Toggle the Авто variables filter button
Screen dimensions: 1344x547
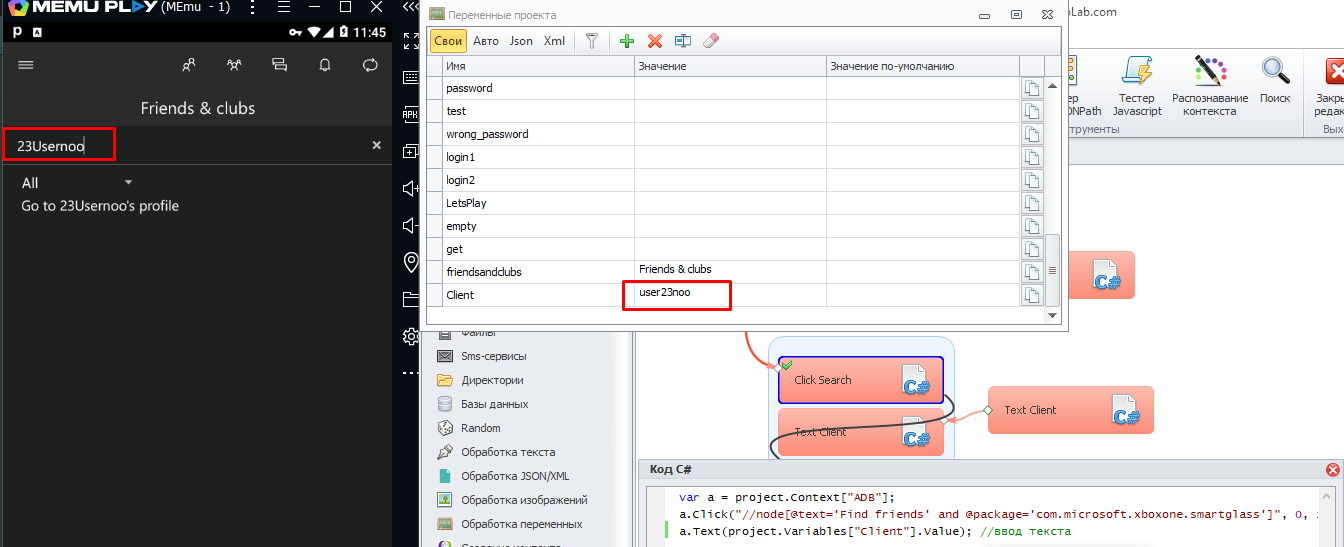[486, 41]
